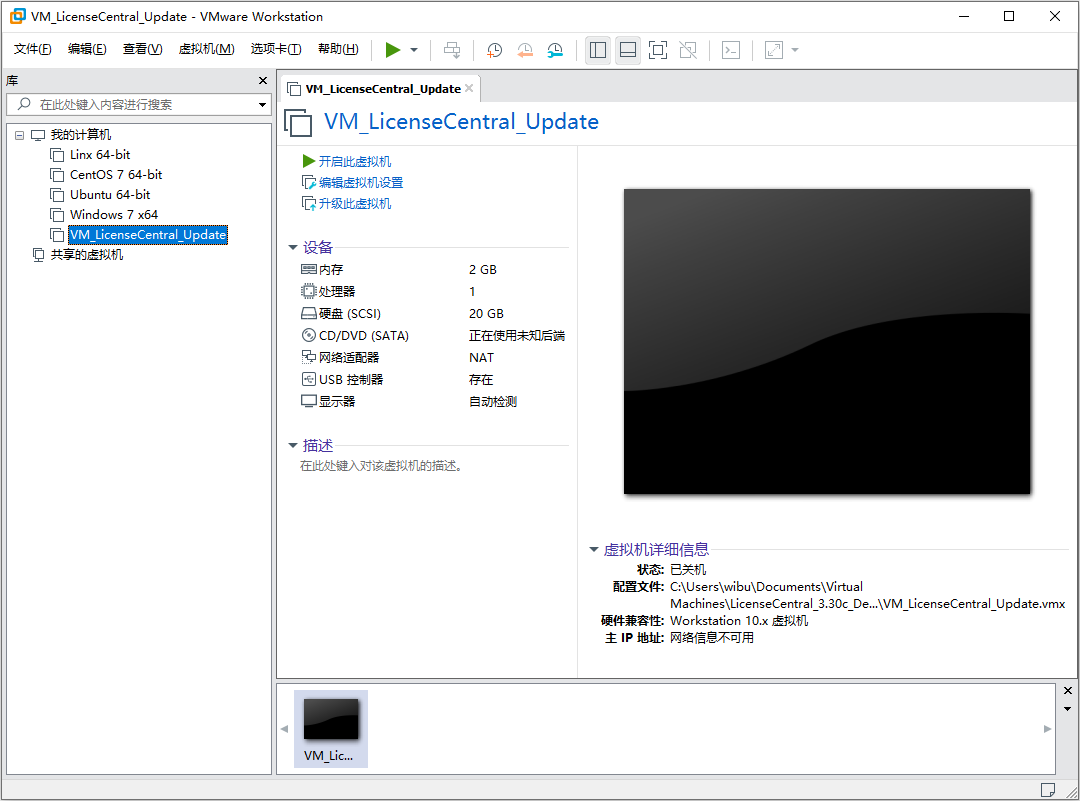Click the description text field placeholder

(x=381, y=466)
